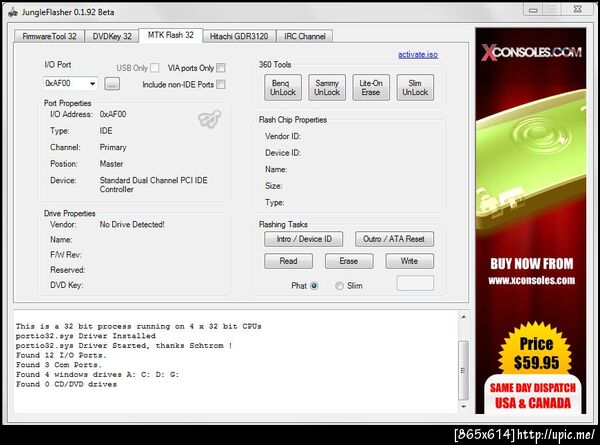The width and height of the screenshot is (600, 445).
Task: Click the 'No Drive Detected!' vendor text
Action: click(132, 225)
